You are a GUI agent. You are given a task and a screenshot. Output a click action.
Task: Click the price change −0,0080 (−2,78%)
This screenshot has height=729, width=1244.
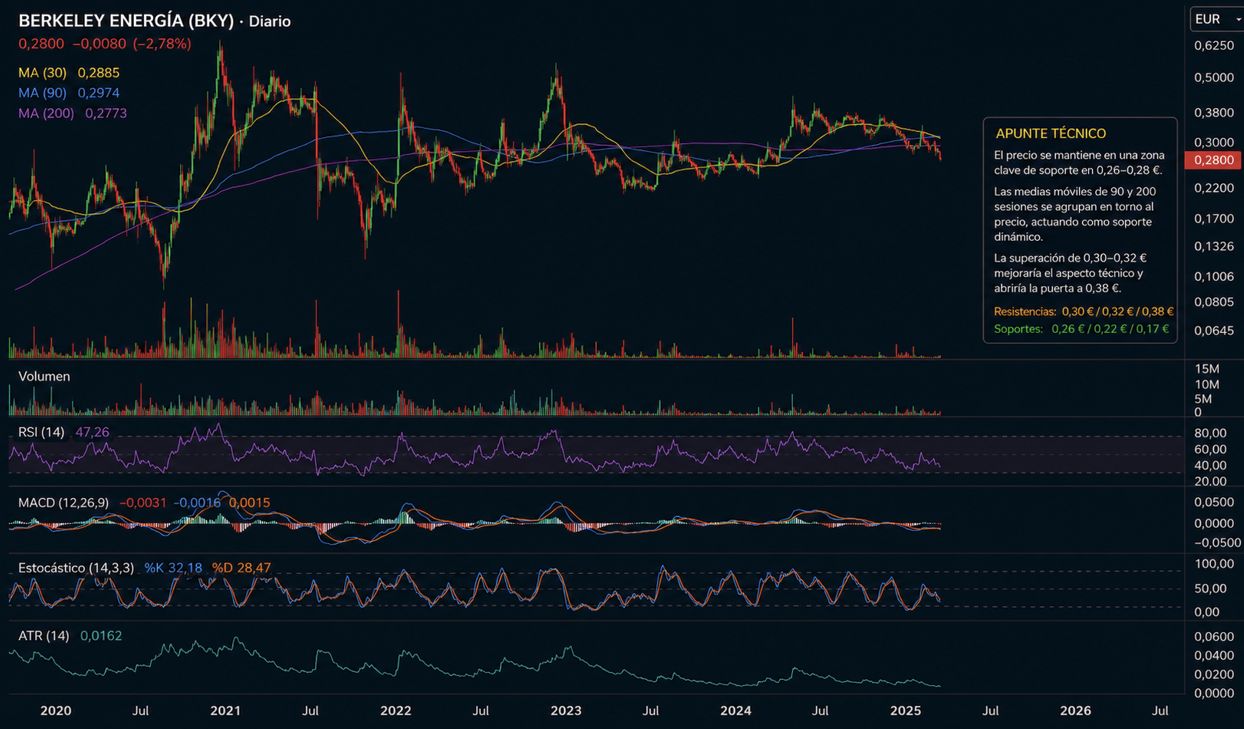(131, 44)
